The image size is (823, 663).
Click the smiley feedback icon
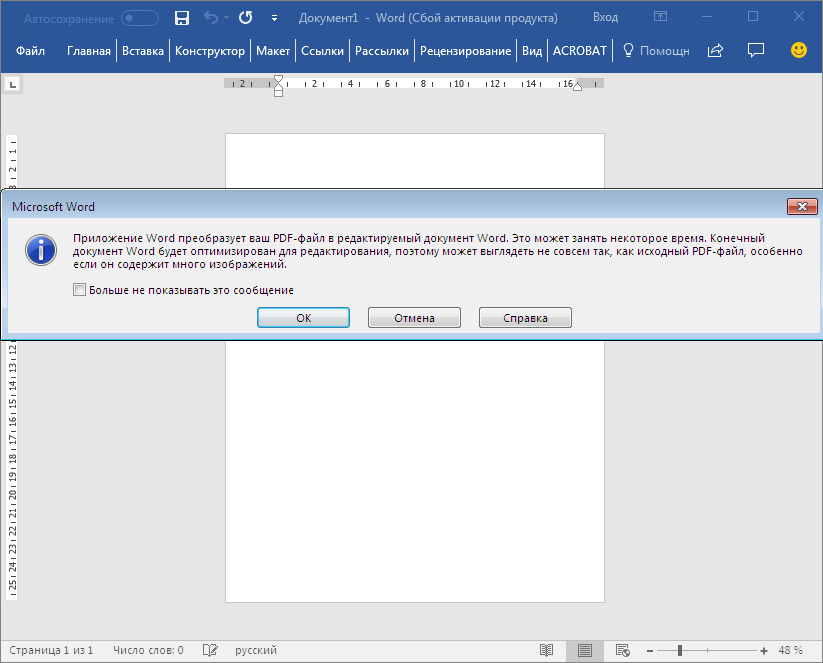click(x=798, y=50)
